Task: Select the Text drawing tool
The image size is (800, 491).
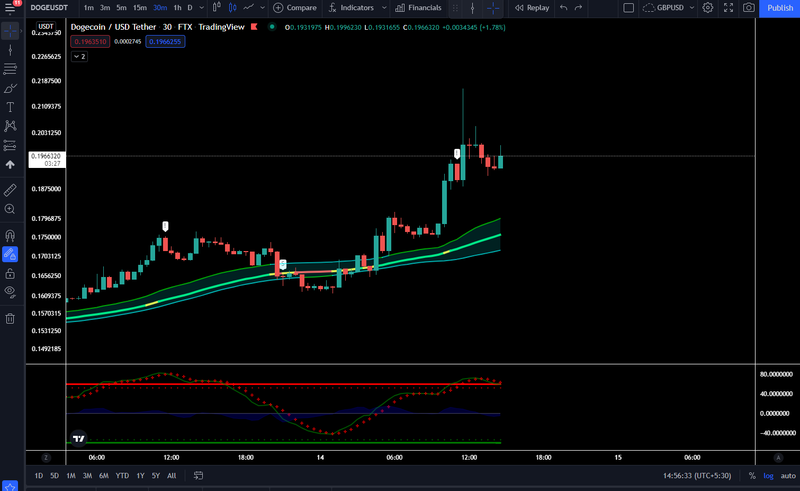Action: point(10,107)
